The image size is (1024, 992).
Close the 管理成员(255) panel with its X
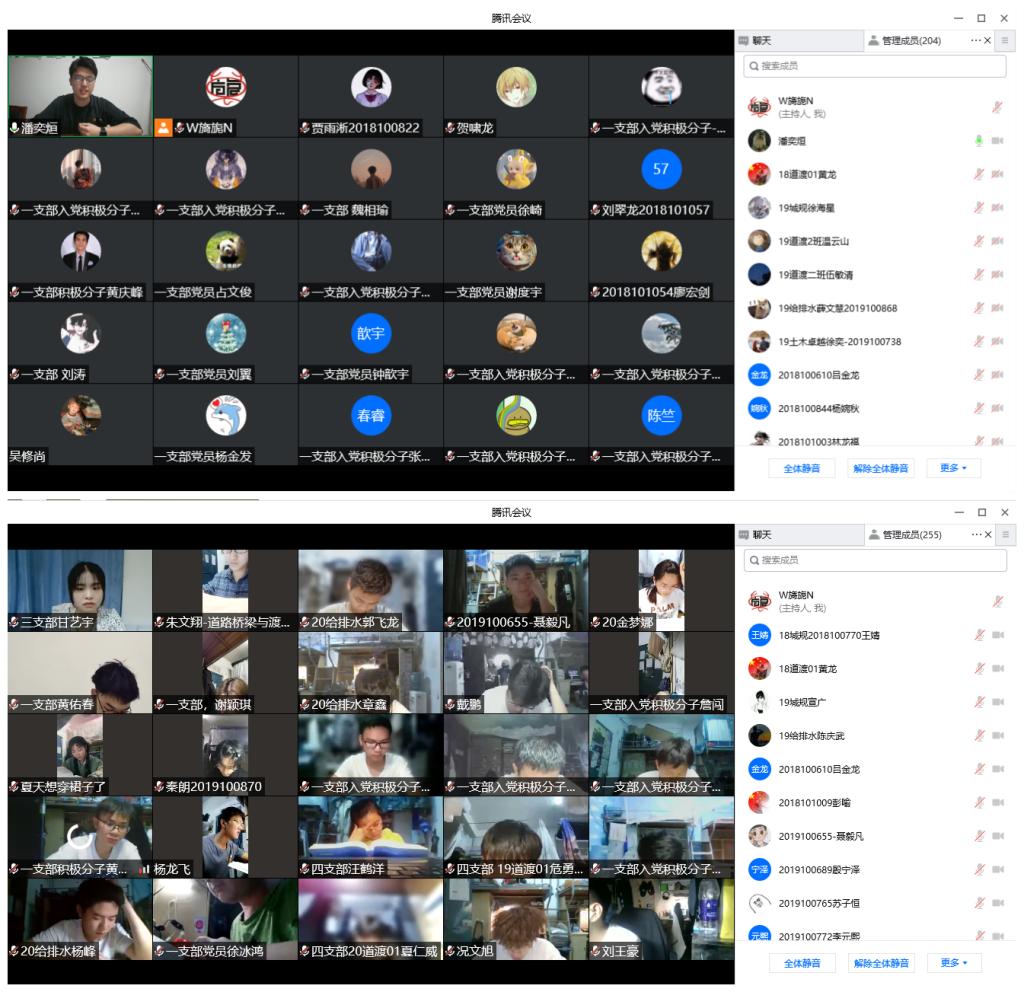click(988, 535)
